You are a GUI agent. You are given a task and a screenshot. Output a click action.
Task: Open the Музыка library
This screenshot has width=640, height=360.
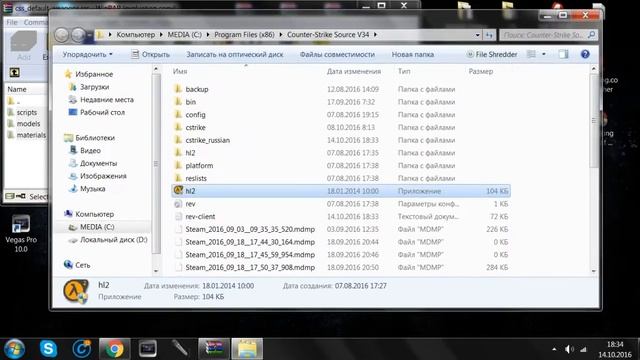click(x=92, y=189)
